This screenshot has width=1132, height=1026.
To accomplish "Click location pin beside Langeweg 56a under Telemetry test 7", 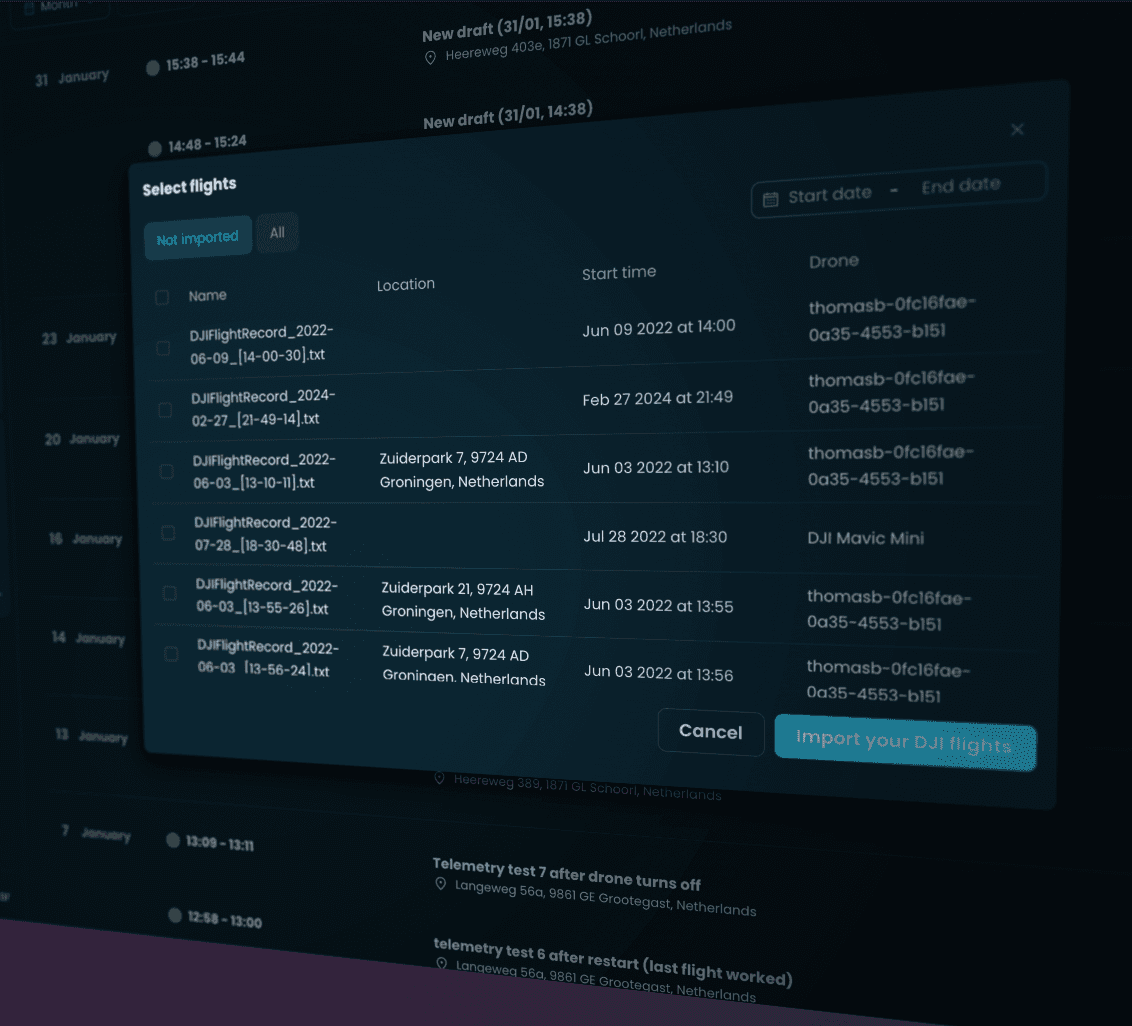I will 440,884.
